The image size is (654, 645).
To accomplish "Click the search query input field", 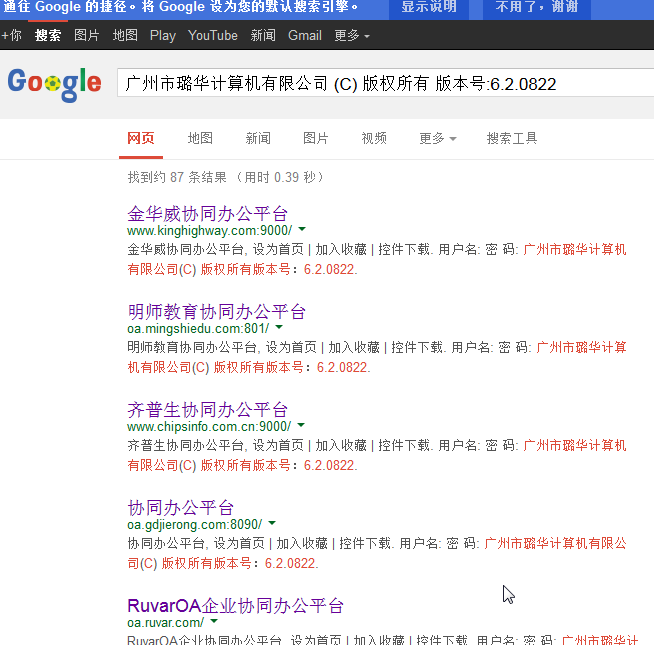I will point(385,83).
